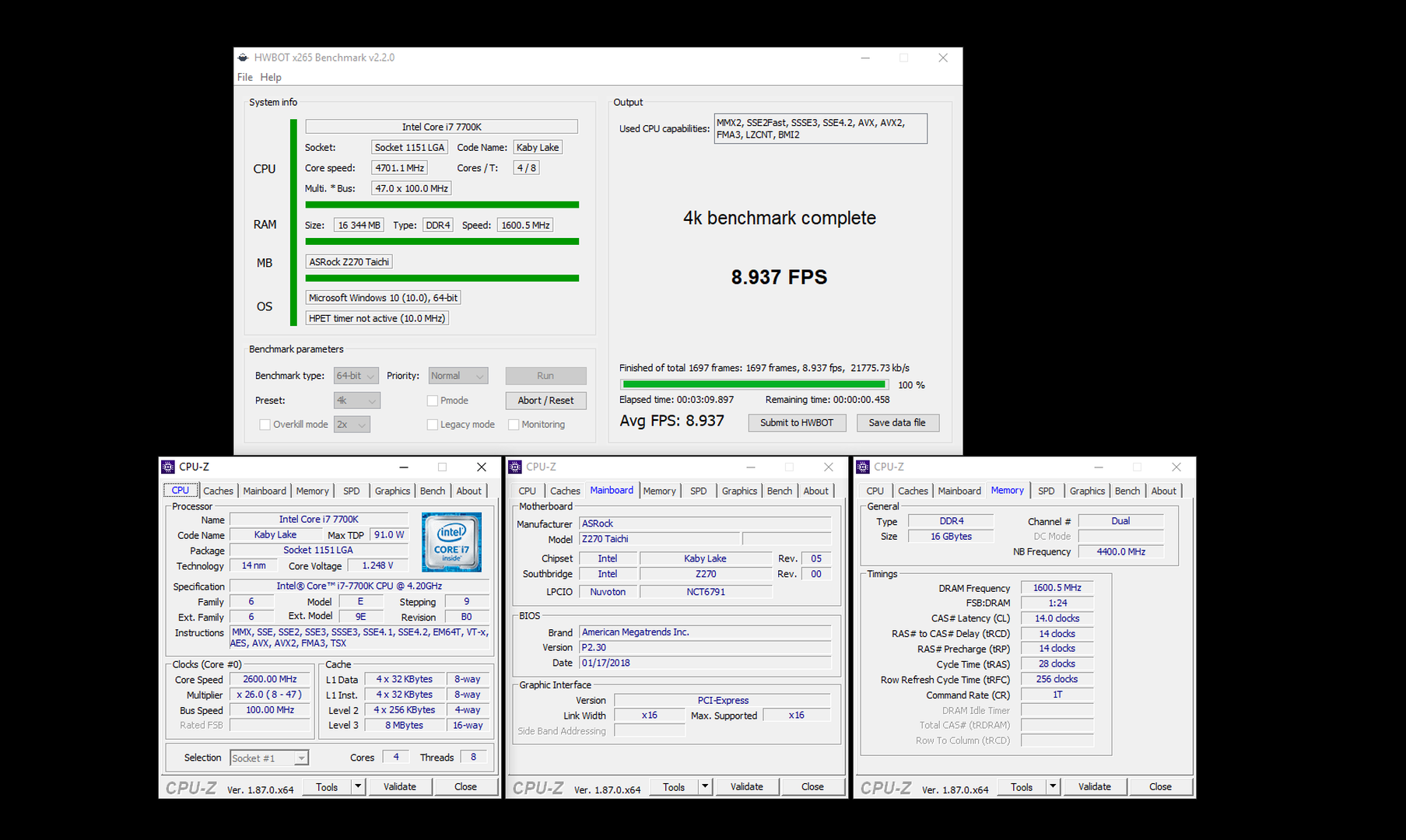The height and width of the screenshot is (840, 1406).
Task: Toggle the Pmode checkbox
Action: 433,401
